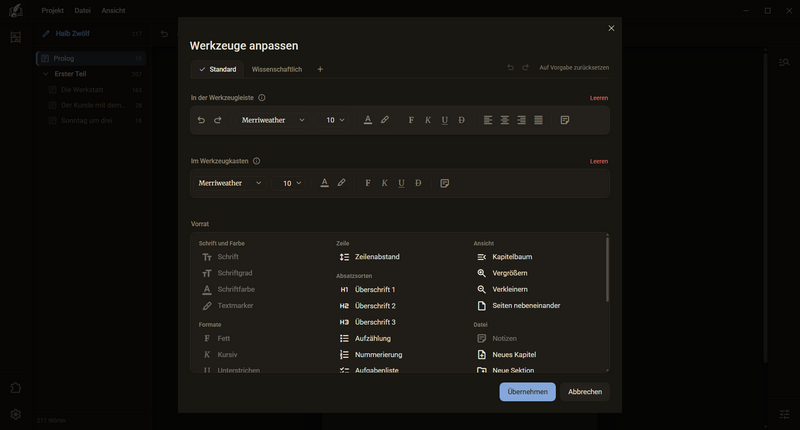Image resolution: width=800 pixels, height=430 pixels.
Task: Click justify icon in Werkzeugleiste
Action: (539, 120)
